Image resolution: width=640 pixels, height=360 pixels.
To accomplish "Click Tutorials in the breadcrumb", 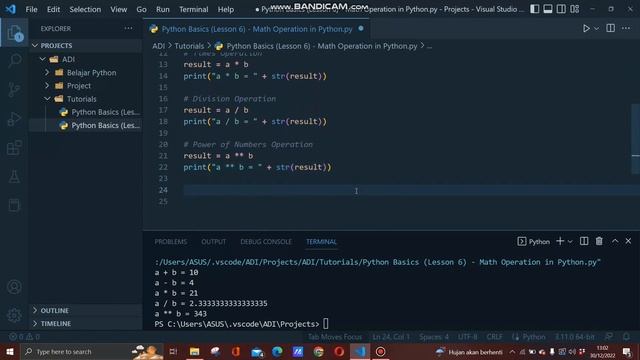I will (x=189, y=46).
